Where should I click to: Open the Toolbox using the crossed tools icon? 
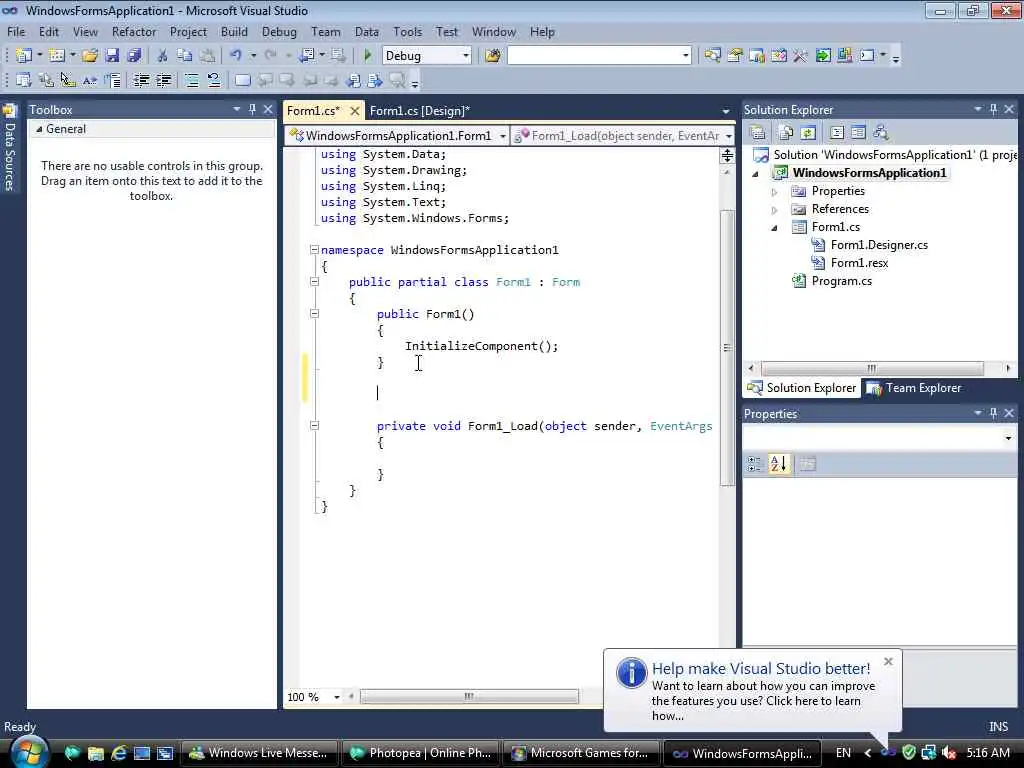click(x=800, y=56)
